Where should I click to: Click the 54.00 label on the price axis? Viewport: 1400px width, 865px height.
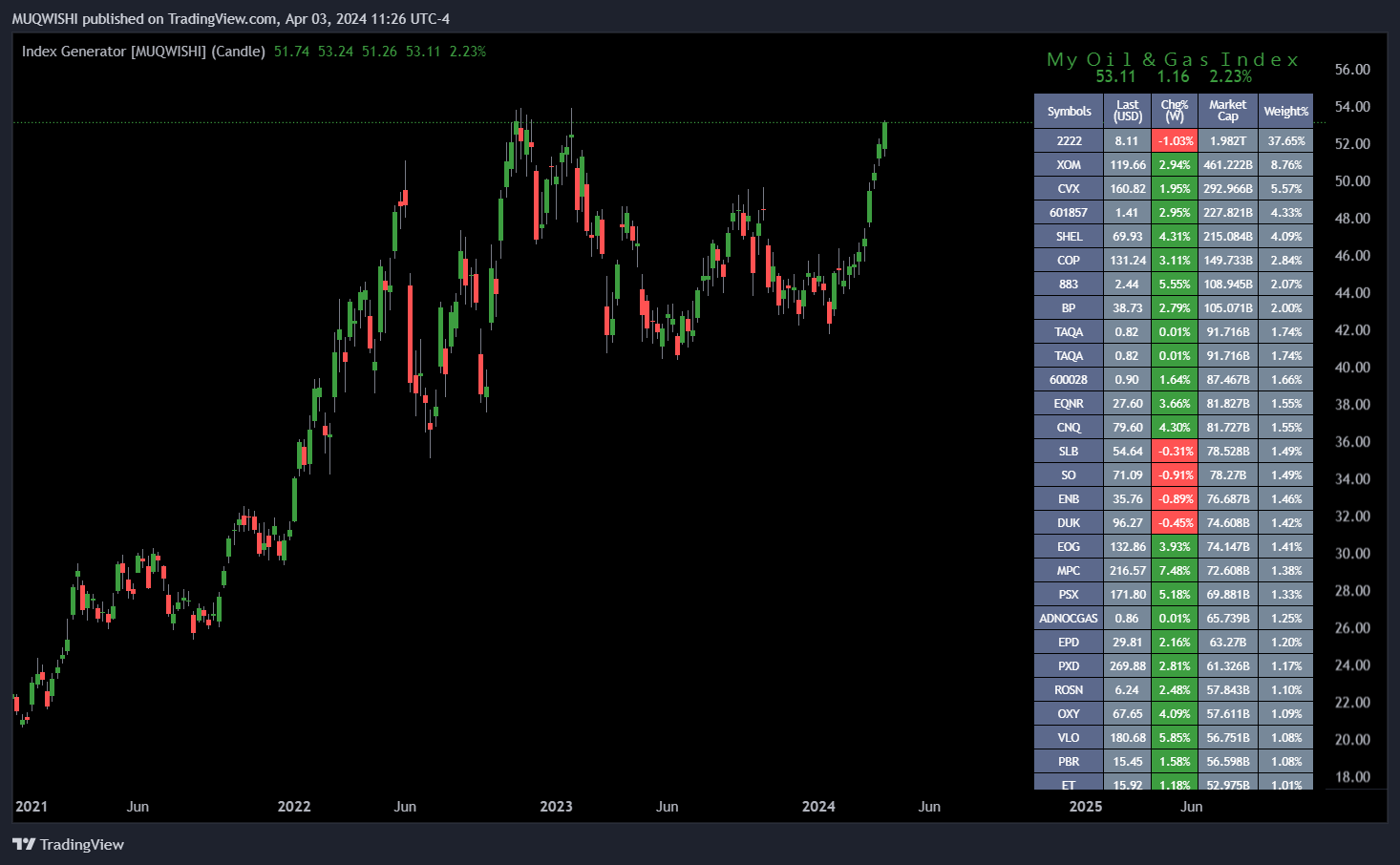click(1352, 107)
